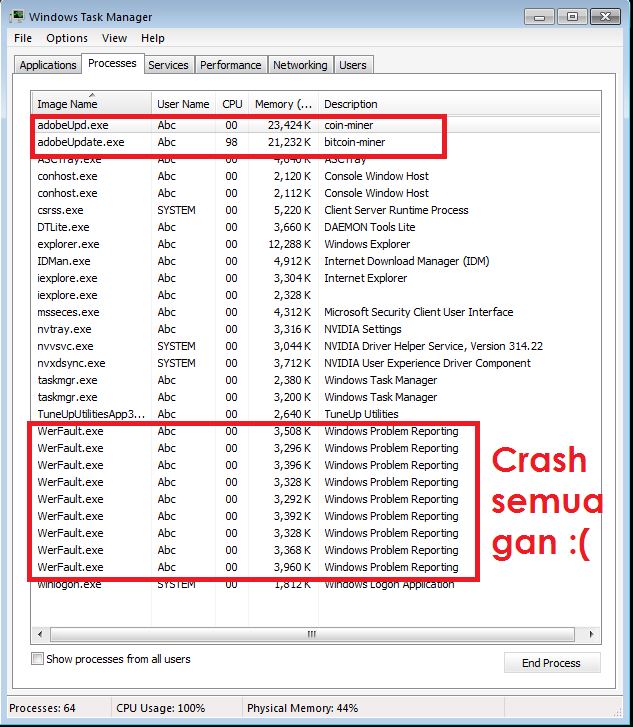Click the CPU value 98
This screenshot has width=633, height=727.
(x=231, y=142)
